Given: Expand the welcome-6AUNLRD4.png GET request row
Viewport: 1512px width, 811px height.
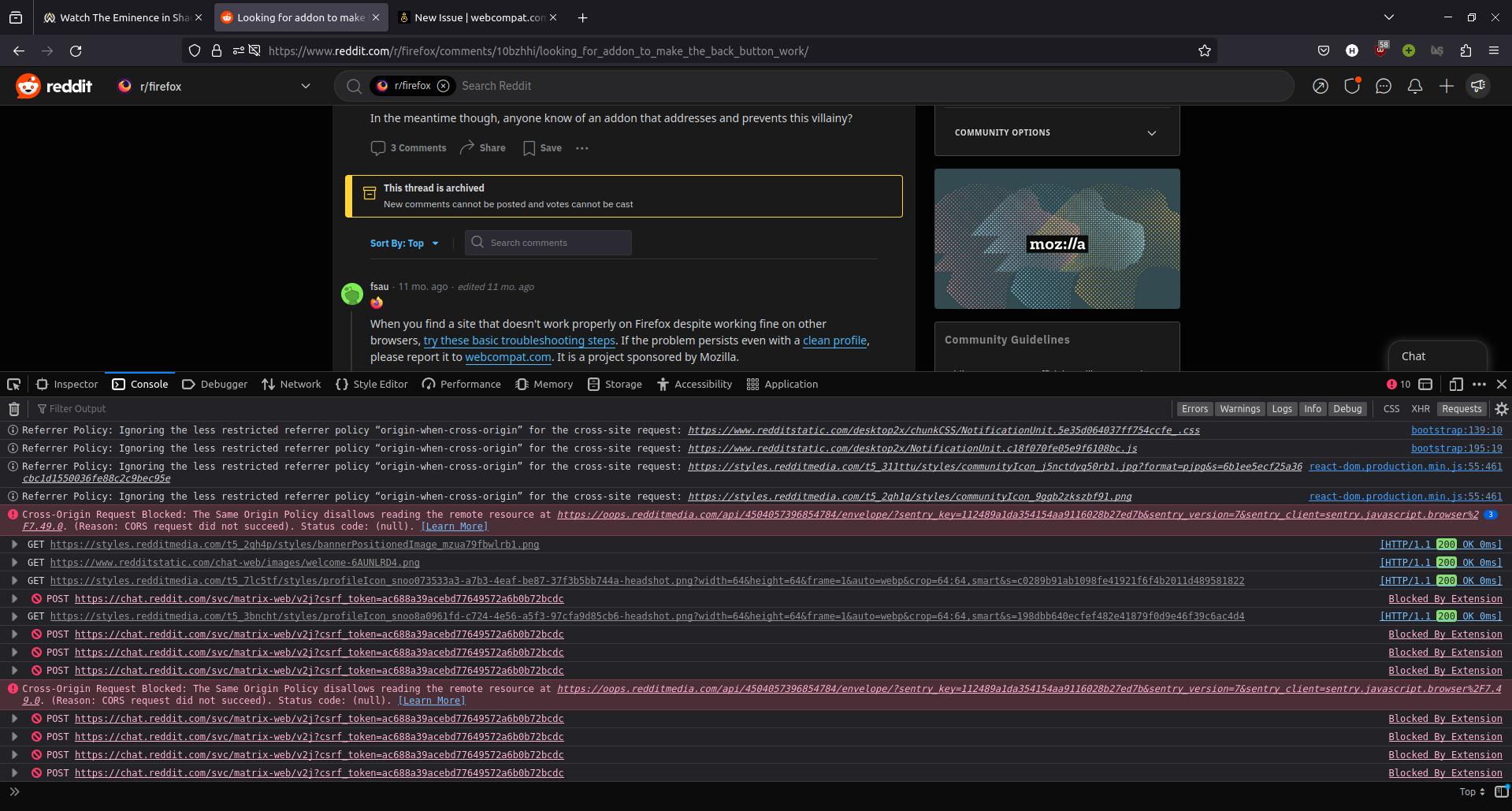Looking at the screenshot, I should click(14, 562).
